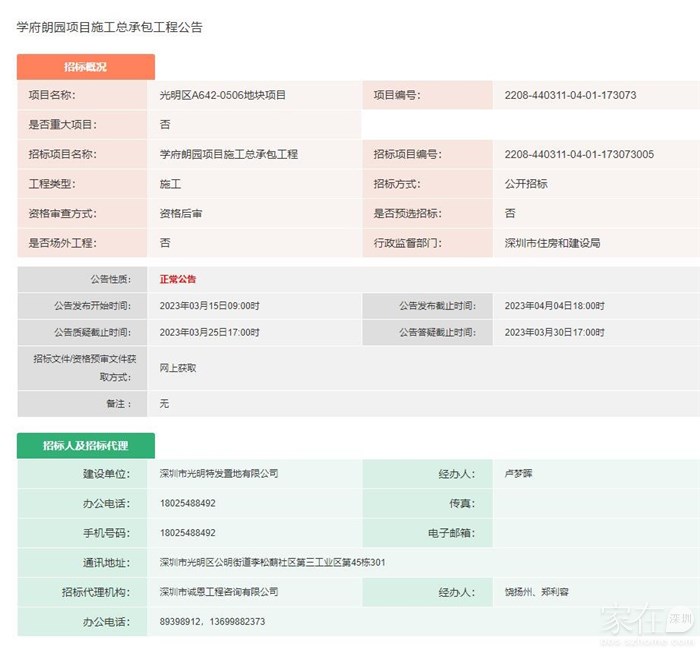Image resolution: width=700 pixels, height=649 pixels.
Task: Click the office phone 18025548492 value
Action: tap(188, 504)
